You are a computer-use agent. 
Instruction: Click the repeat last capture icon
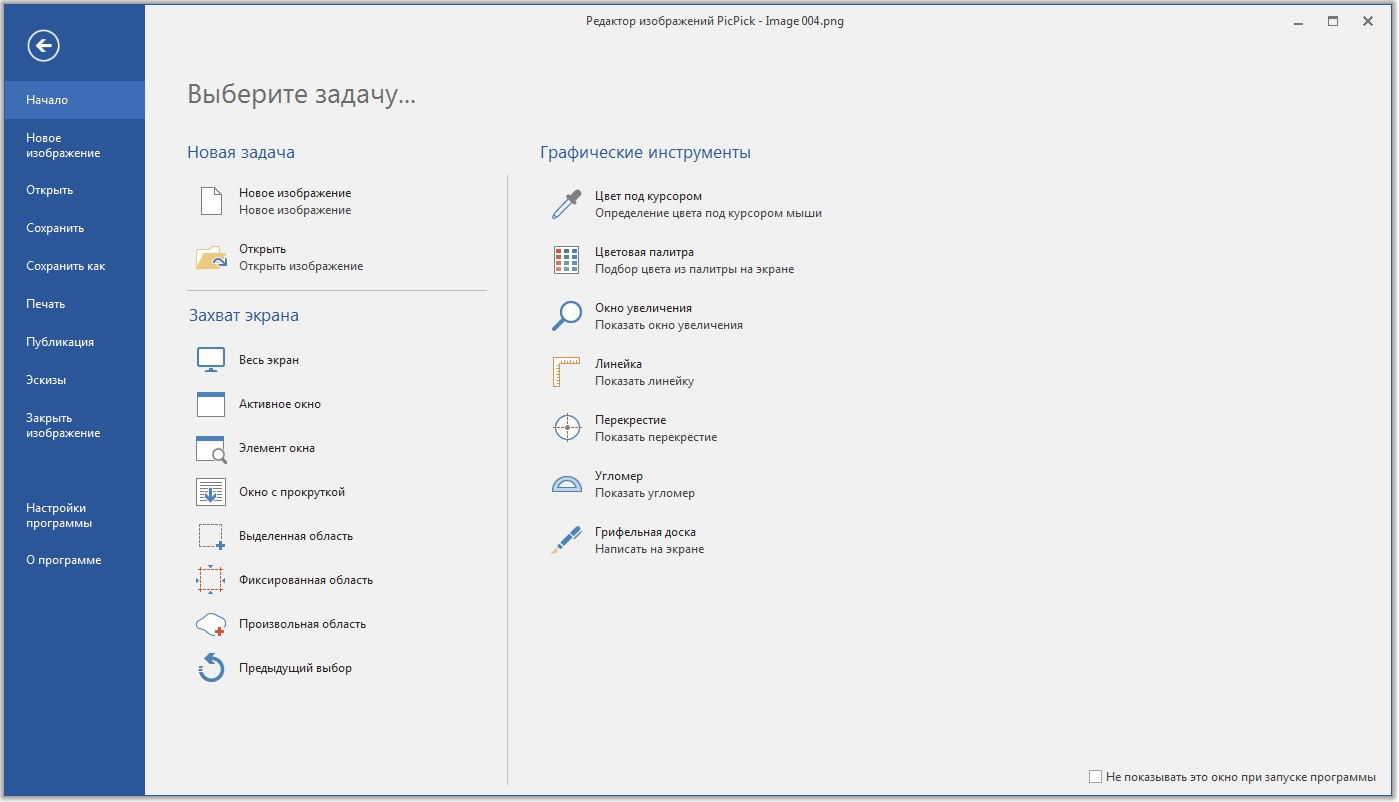(211, 668)
